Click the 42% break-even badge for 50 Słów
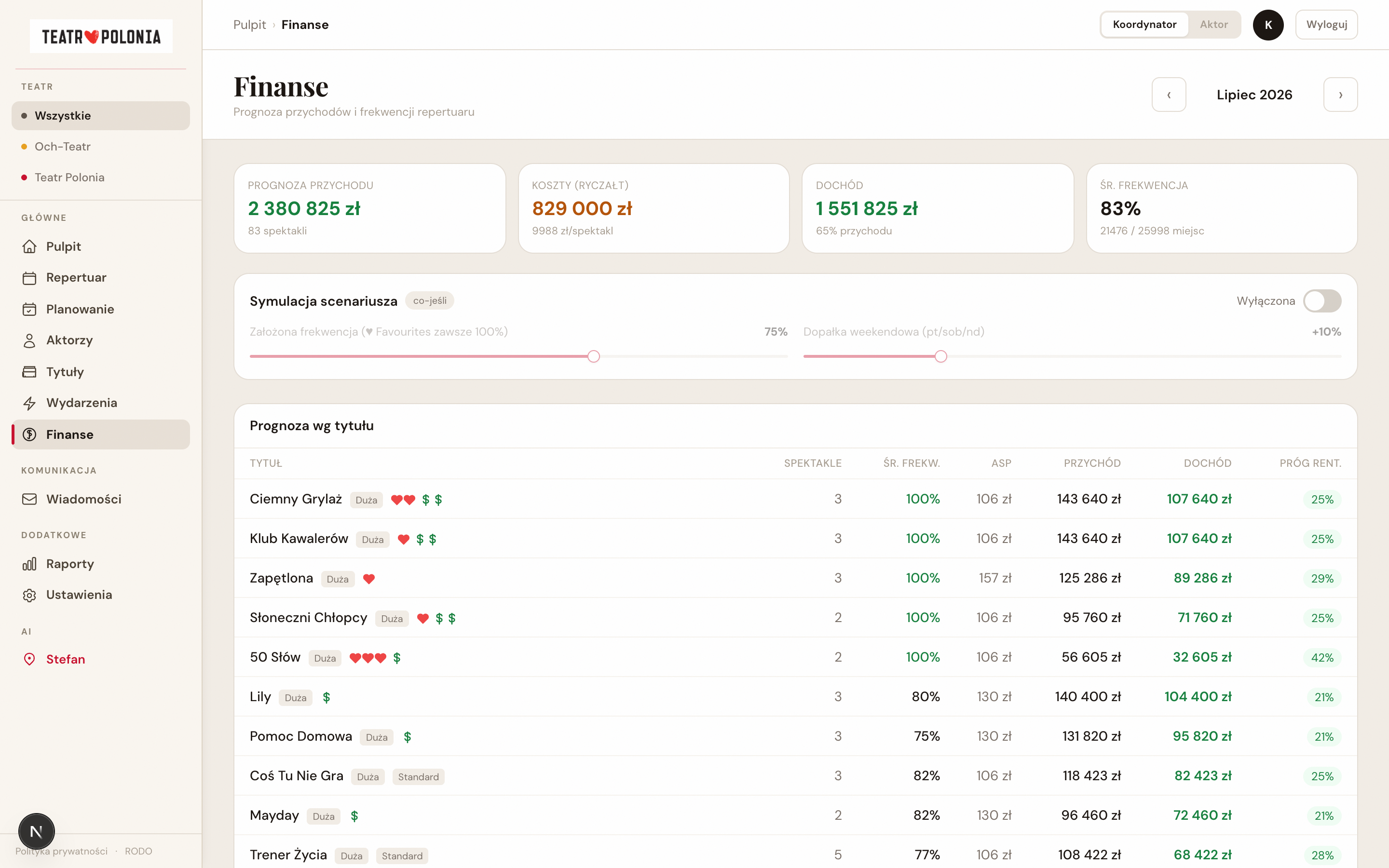 [x=1322, y=658]
